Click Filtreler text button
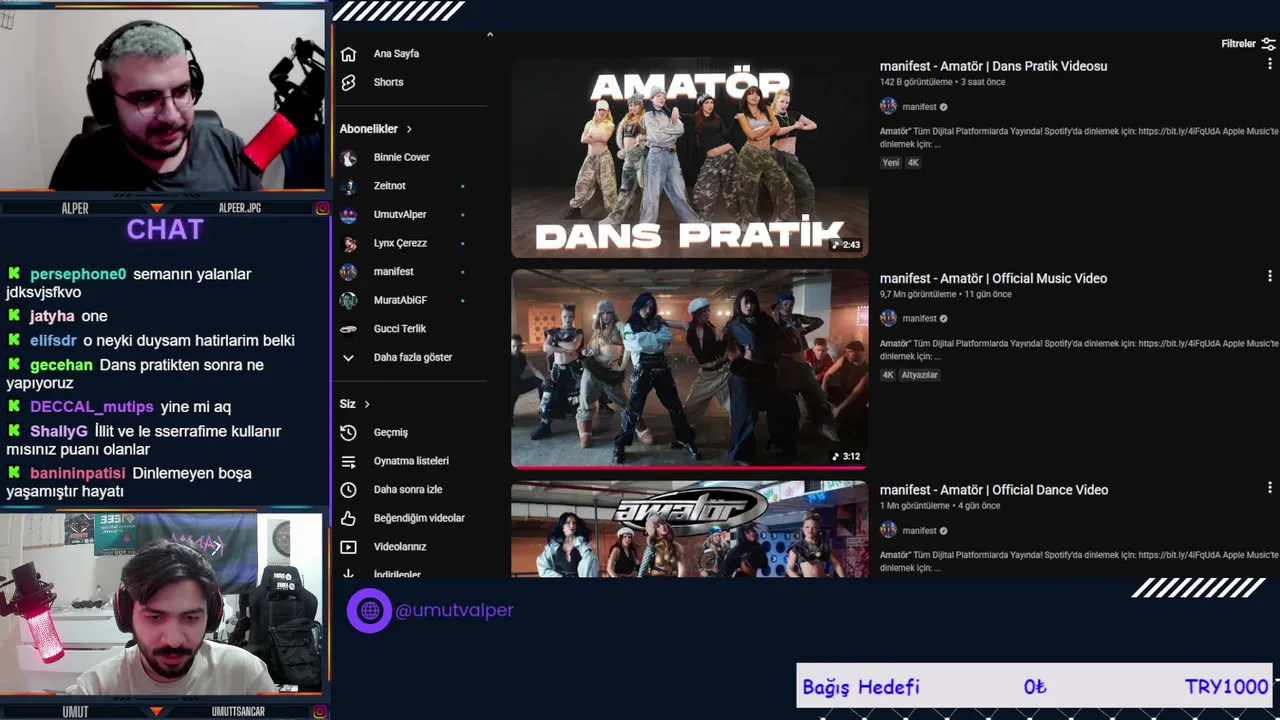This screenshot has height=720, width=1280. pos(1238,44)
